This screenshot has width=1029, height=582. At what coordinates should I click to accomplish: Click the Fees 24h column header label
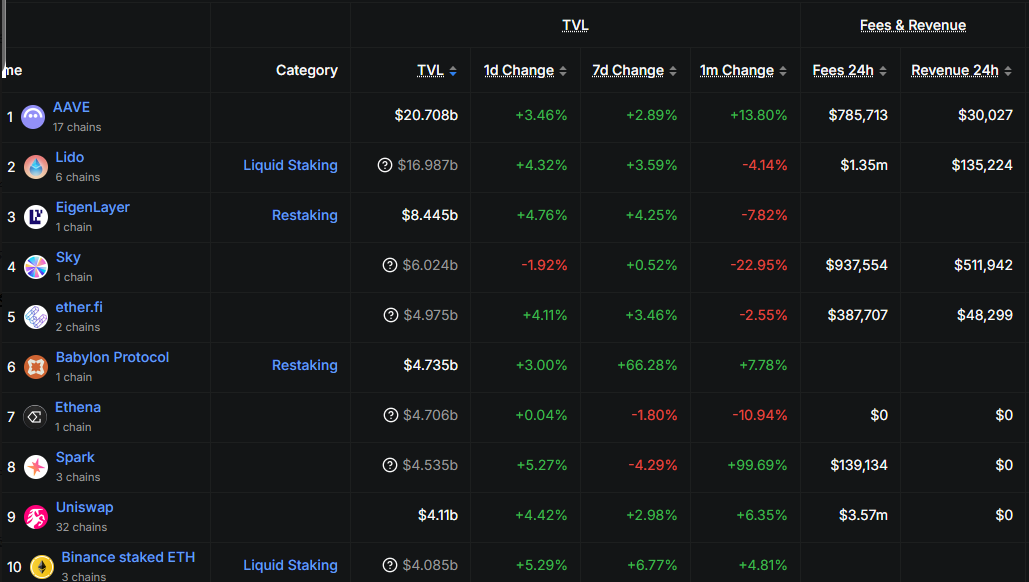(843, 70)
